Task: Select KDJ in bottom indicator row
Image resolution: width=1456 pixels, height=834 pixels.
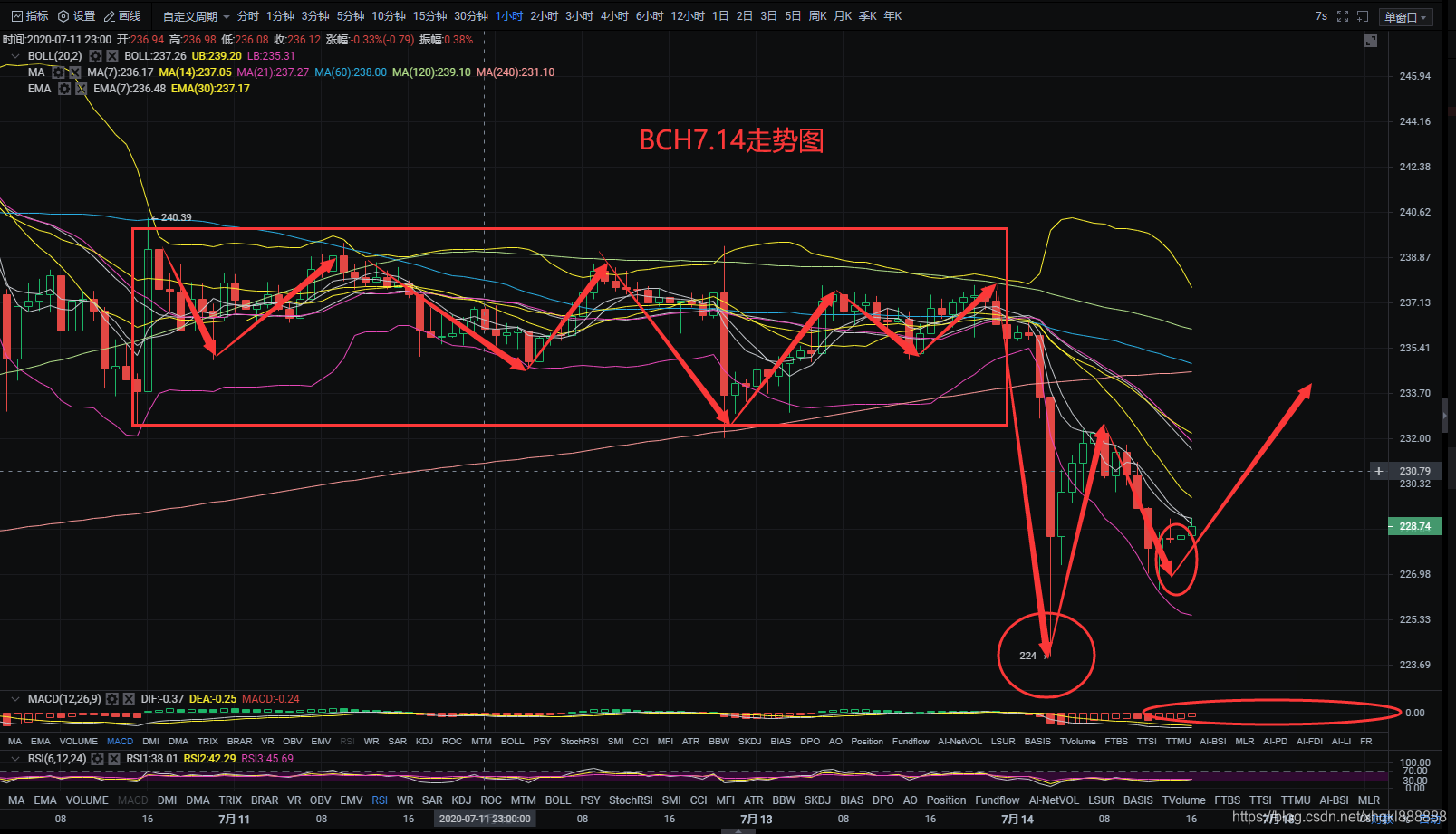Action: coord(461,800)
